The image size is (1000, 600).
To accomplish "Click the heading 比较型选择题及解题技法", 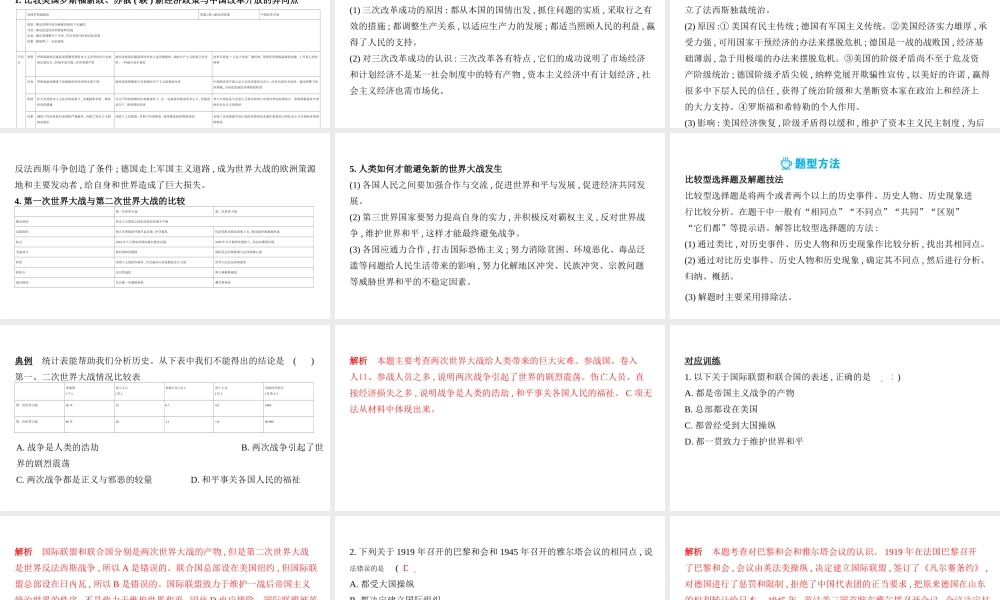I will pyautogui.click(x=734, y=180).
